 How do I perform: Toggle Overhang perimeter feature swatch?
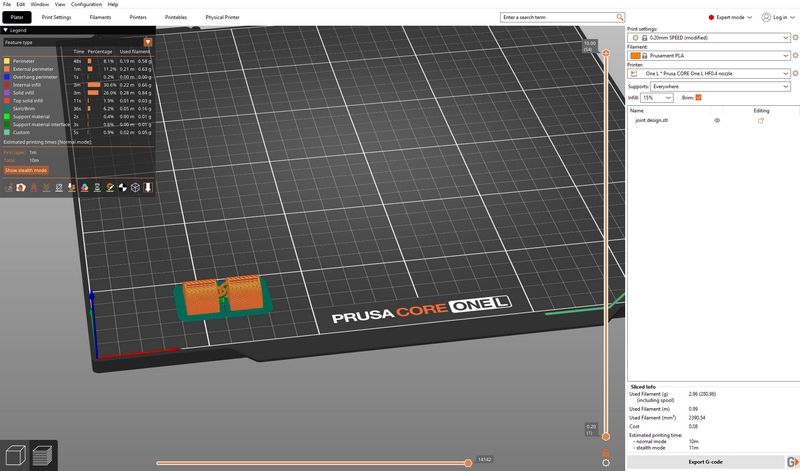(x=7, y=77)
